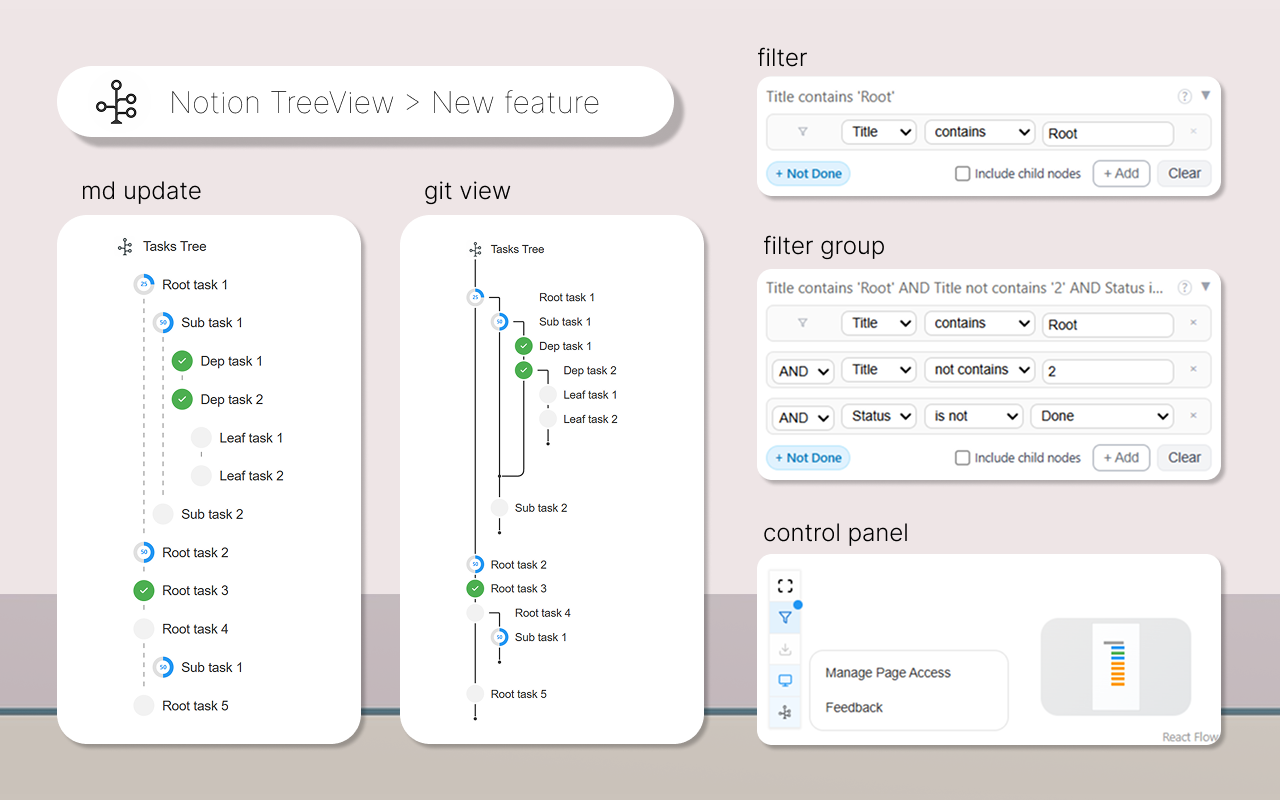Remove the single condition row in the filter panel
The width and height of the screenshot is (1280, 800).
[x=1193, y=132]
